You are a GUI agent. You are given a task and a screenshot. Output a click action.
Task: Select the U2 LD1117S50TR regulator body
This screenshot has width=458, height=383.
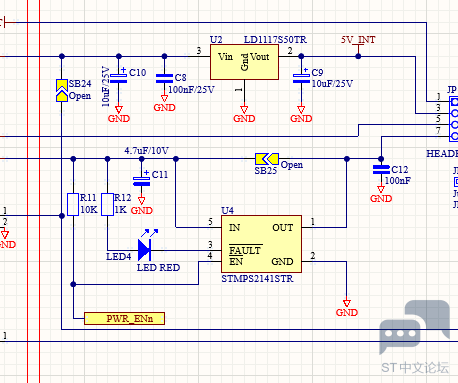244,62
